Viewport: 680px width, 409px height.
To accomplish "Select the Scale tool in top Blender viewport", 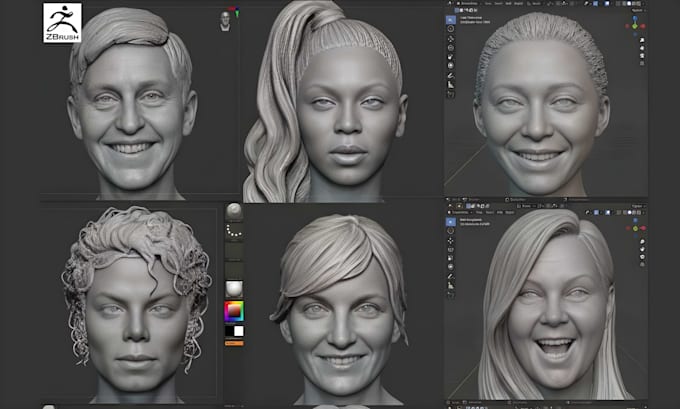I will tap(451, 57).
